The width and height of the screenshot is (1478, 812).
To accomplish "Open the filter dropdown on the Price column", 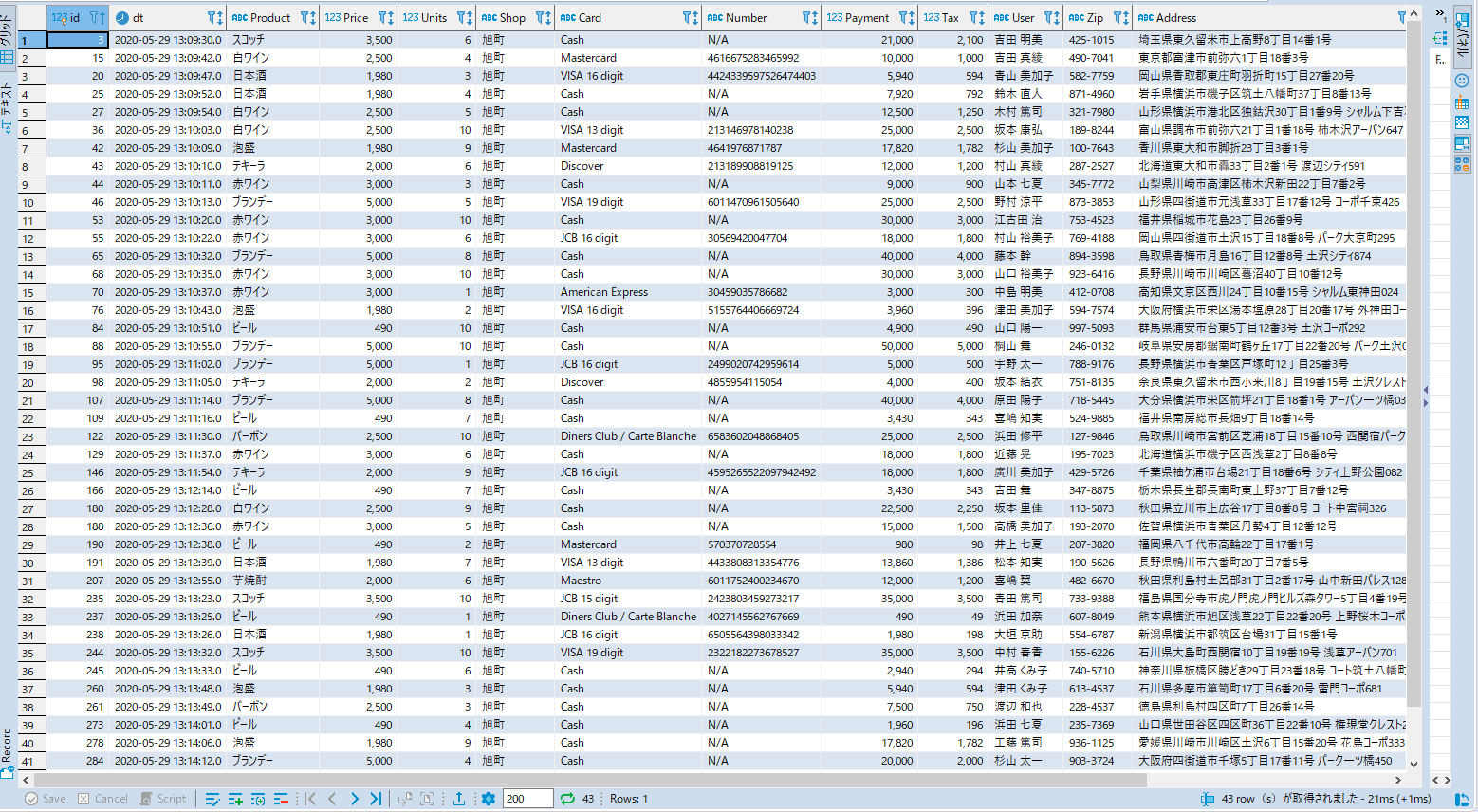I will tap(383, 18).
